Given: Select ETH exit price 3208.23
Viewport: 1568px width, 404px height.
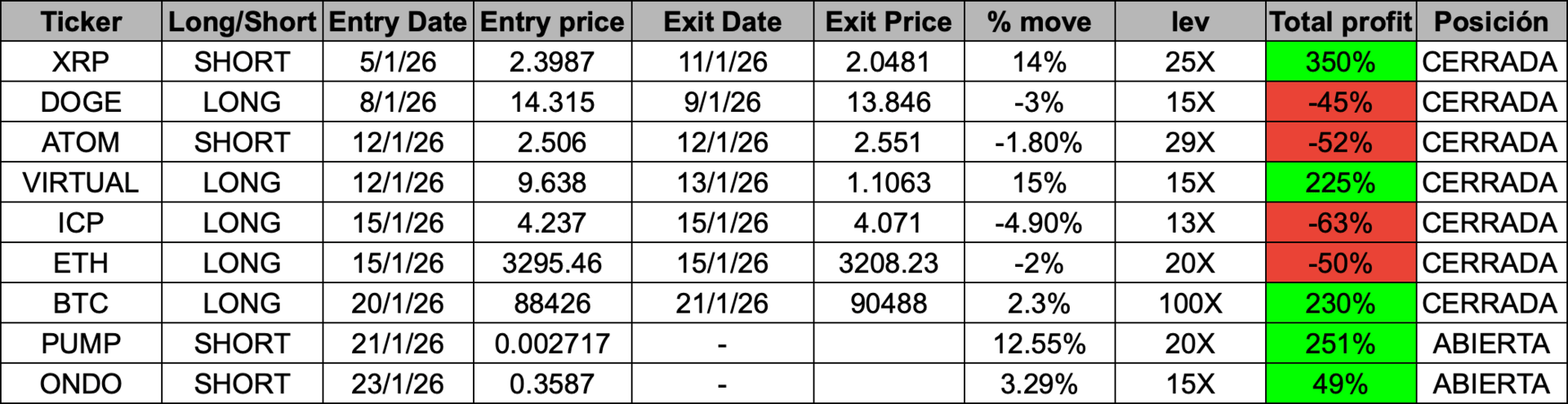Looking at the screenshot, I should (889, 263).
